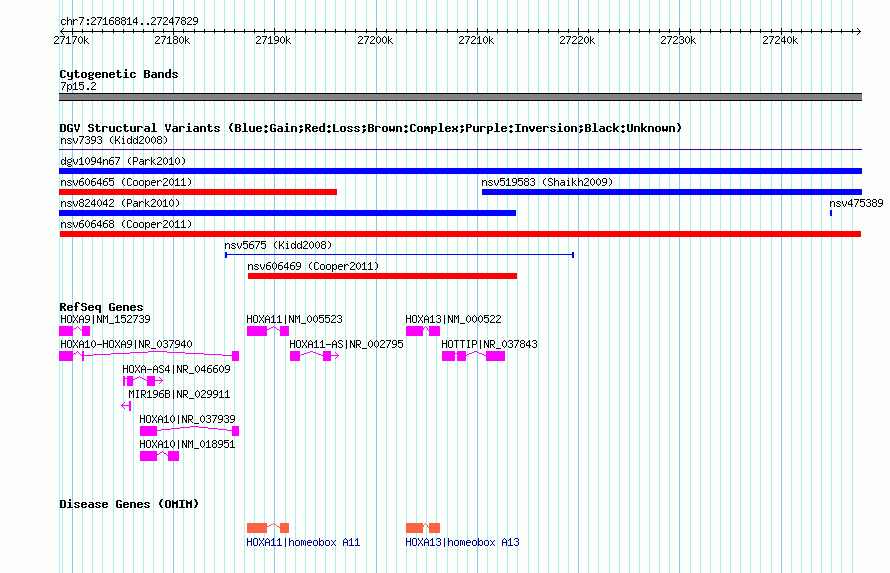890x573 pixels.
Task: Select the nsv475389 label
Action: click(856, 203)
